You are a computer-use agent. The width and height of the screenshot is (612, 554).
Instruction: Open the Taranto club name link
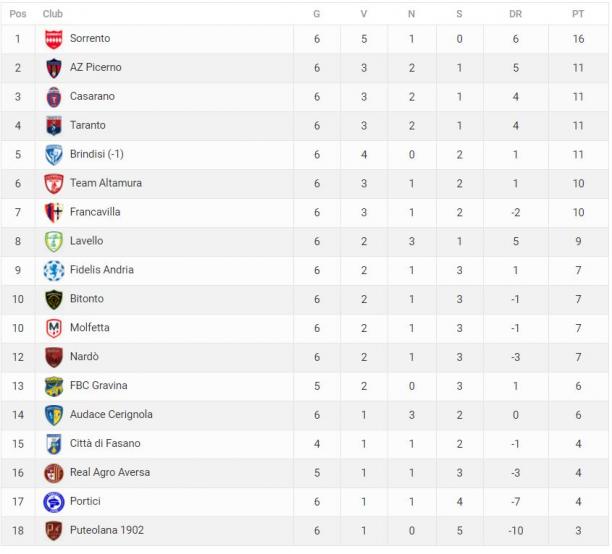tap(87, 125)
